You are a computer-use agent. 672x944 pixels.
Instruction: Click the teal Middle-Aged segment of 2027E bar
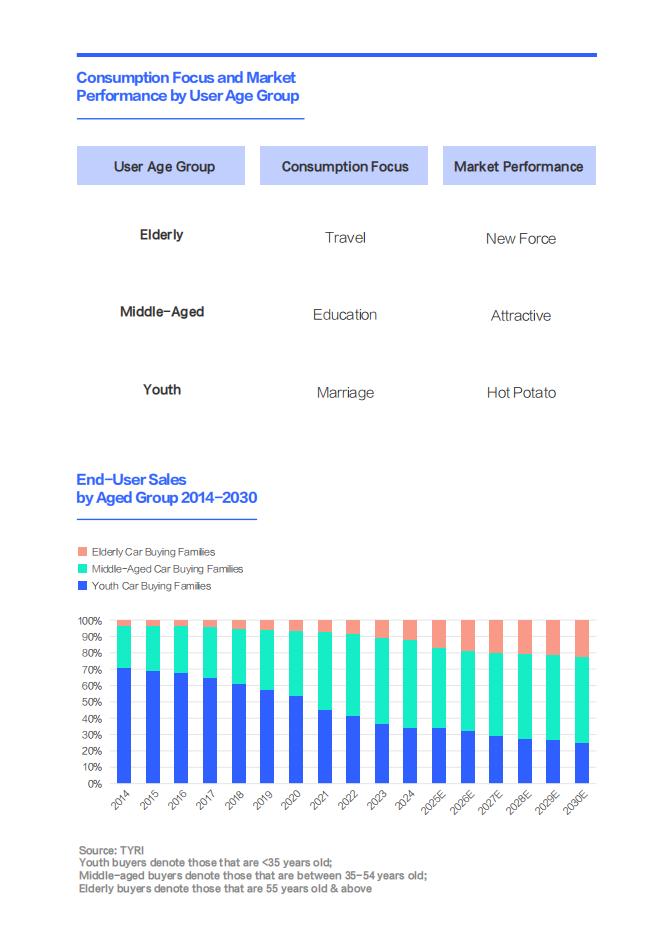[x=496, y=695]
